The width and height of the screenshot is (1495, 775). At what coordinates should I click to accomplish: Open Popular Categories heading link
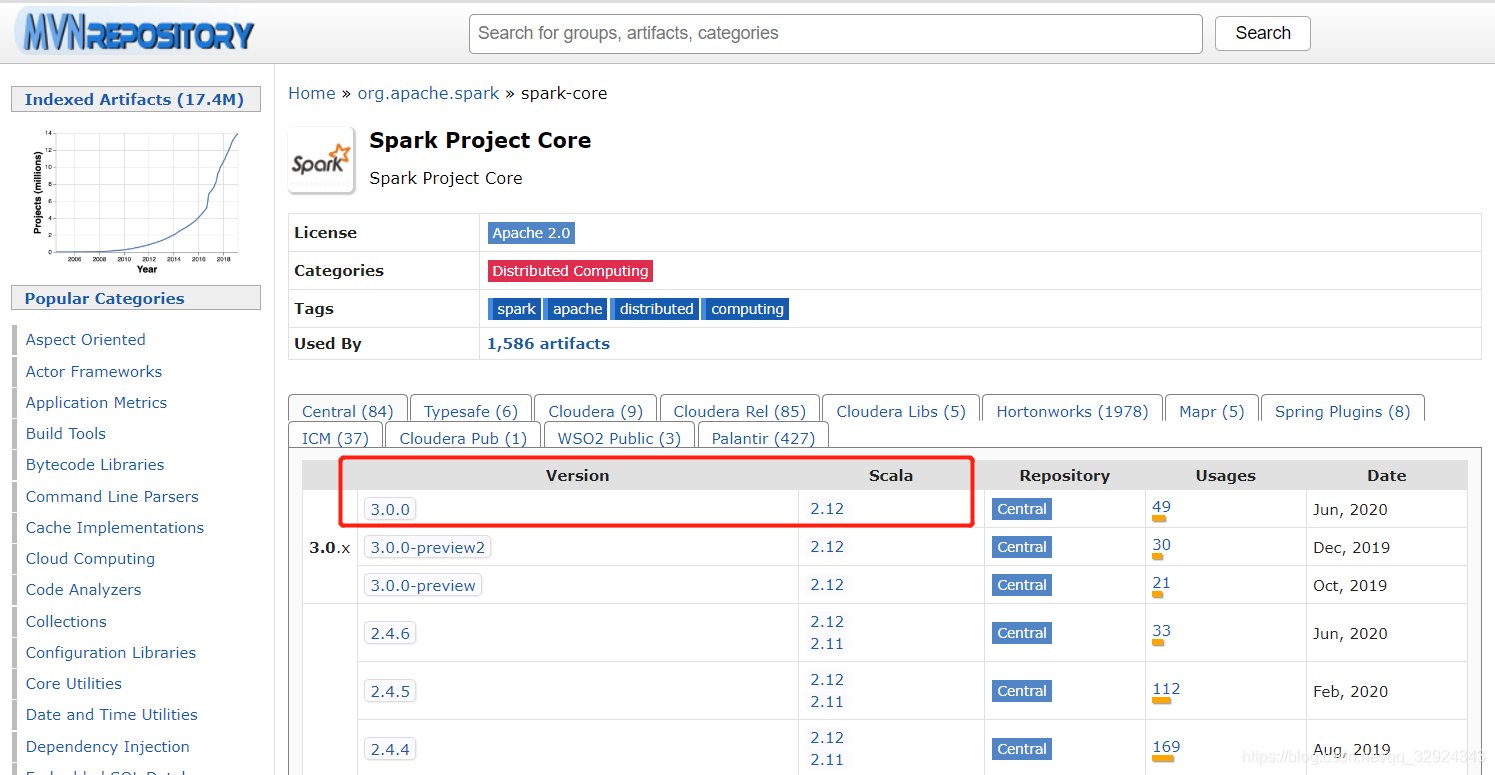tap(104, 298)
